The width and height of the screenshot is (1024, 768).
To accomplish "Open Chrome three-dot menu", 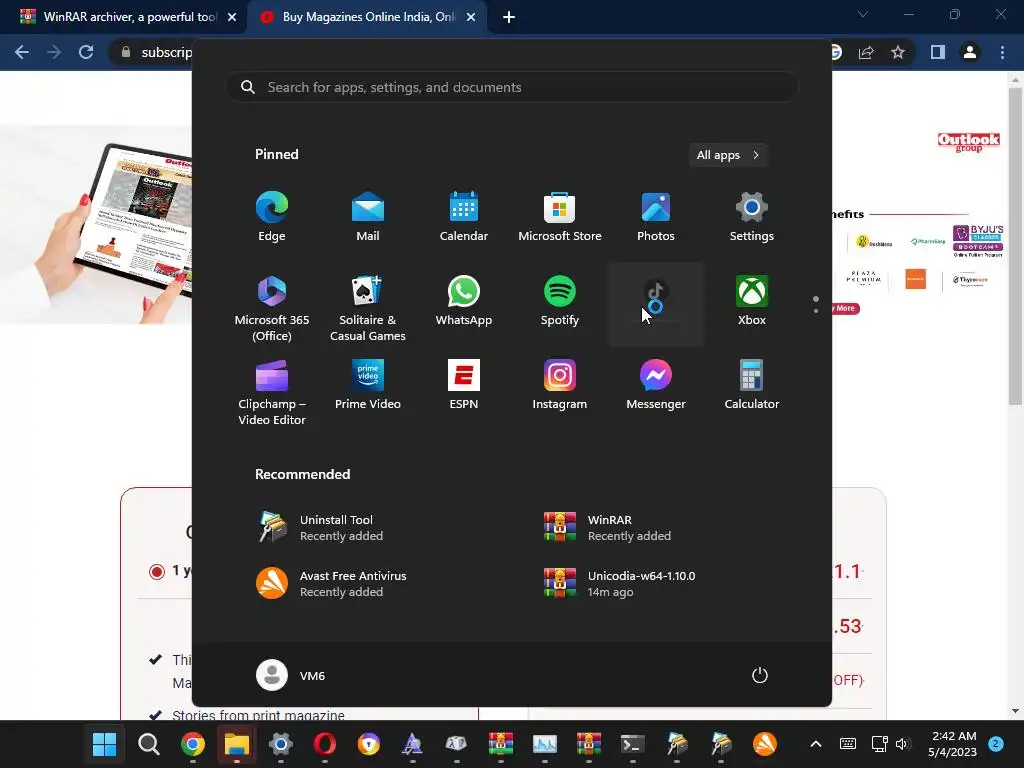I will (1002, 52).
